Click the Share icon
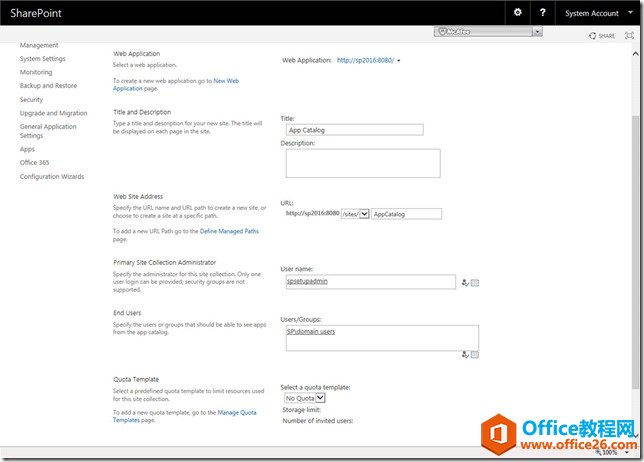 (601, 35)
